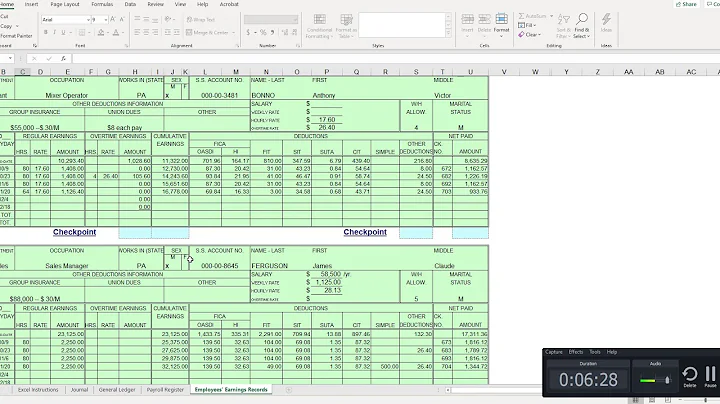Switch to the Page Layout ribbon tab
Viewport: 720px width, 404px height.
click(65, 4)
